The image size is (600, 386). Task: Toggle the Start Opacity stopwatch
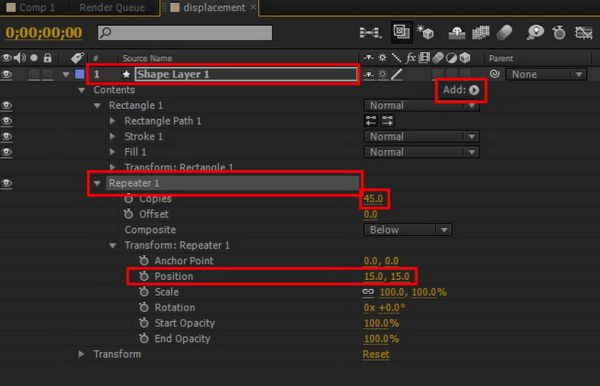(144, 322)
